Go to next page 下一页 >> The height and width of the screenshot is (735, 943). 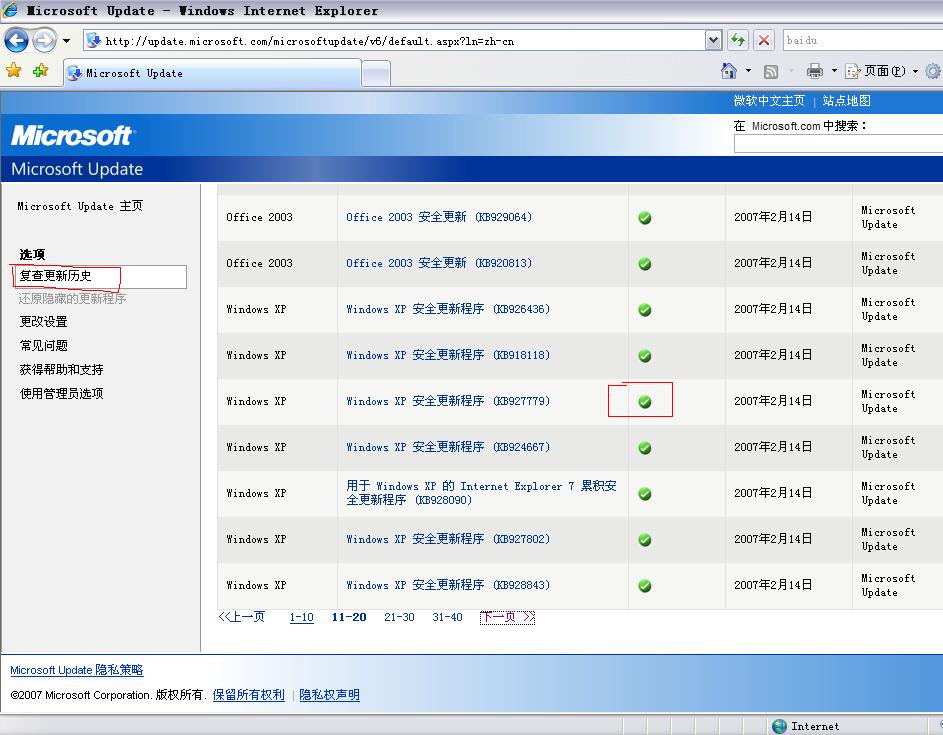point(508,618)
